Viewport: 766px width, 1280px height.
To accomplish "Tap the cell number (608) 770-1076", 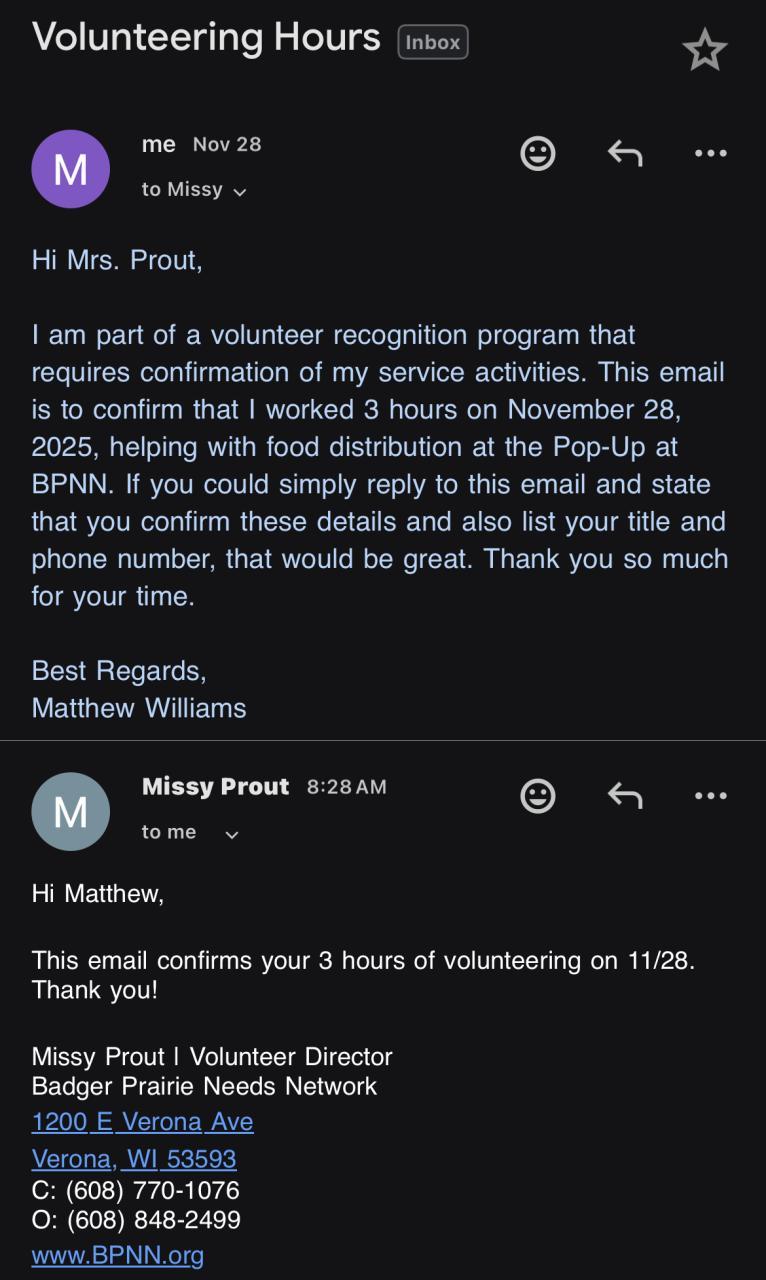I will [x=153, y=1191].
